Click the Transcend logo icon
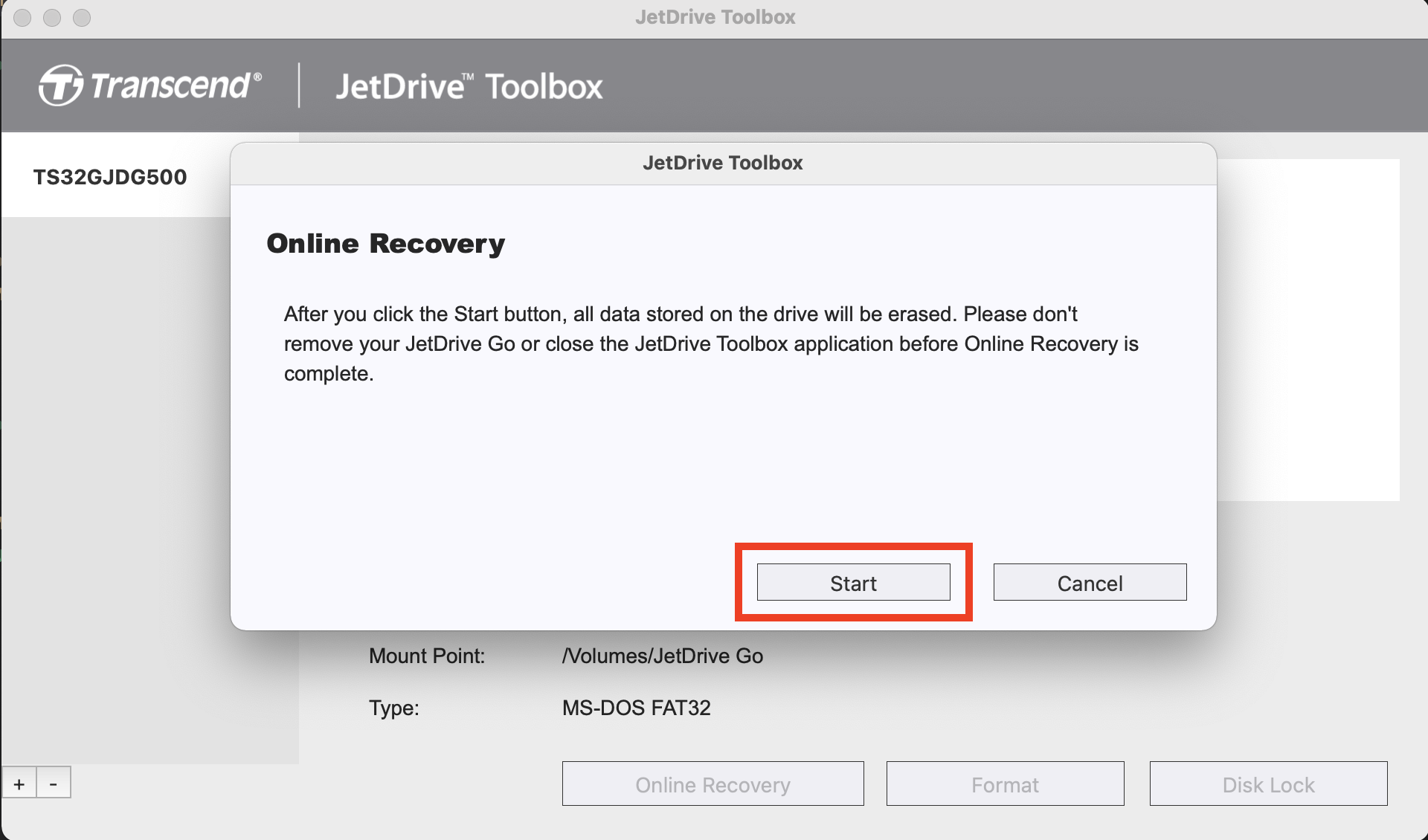This screenshot has height=840, width=1428. pyautogui.click(x=59, y=85)
